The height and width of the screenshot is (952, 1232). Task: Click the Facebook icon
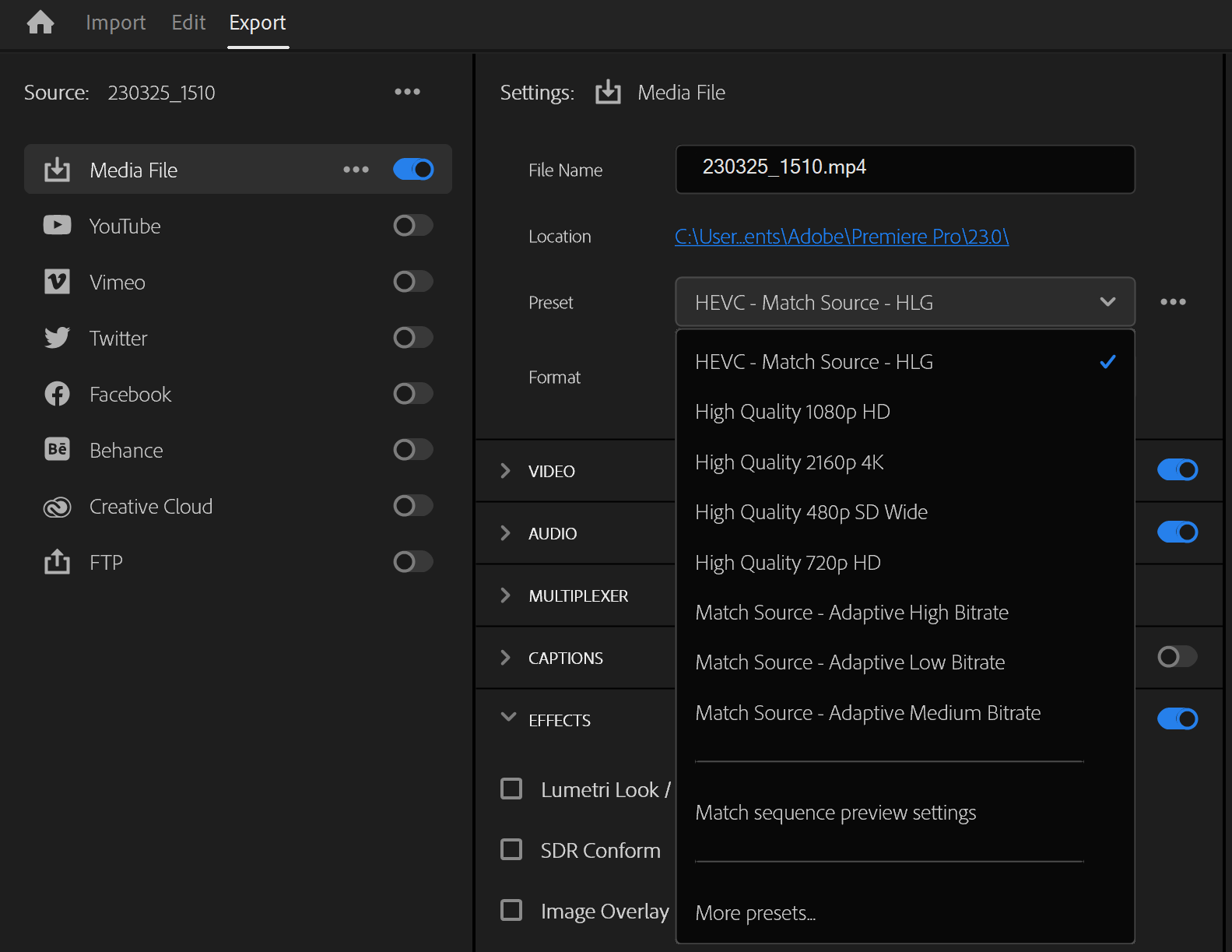pos(57,394)
